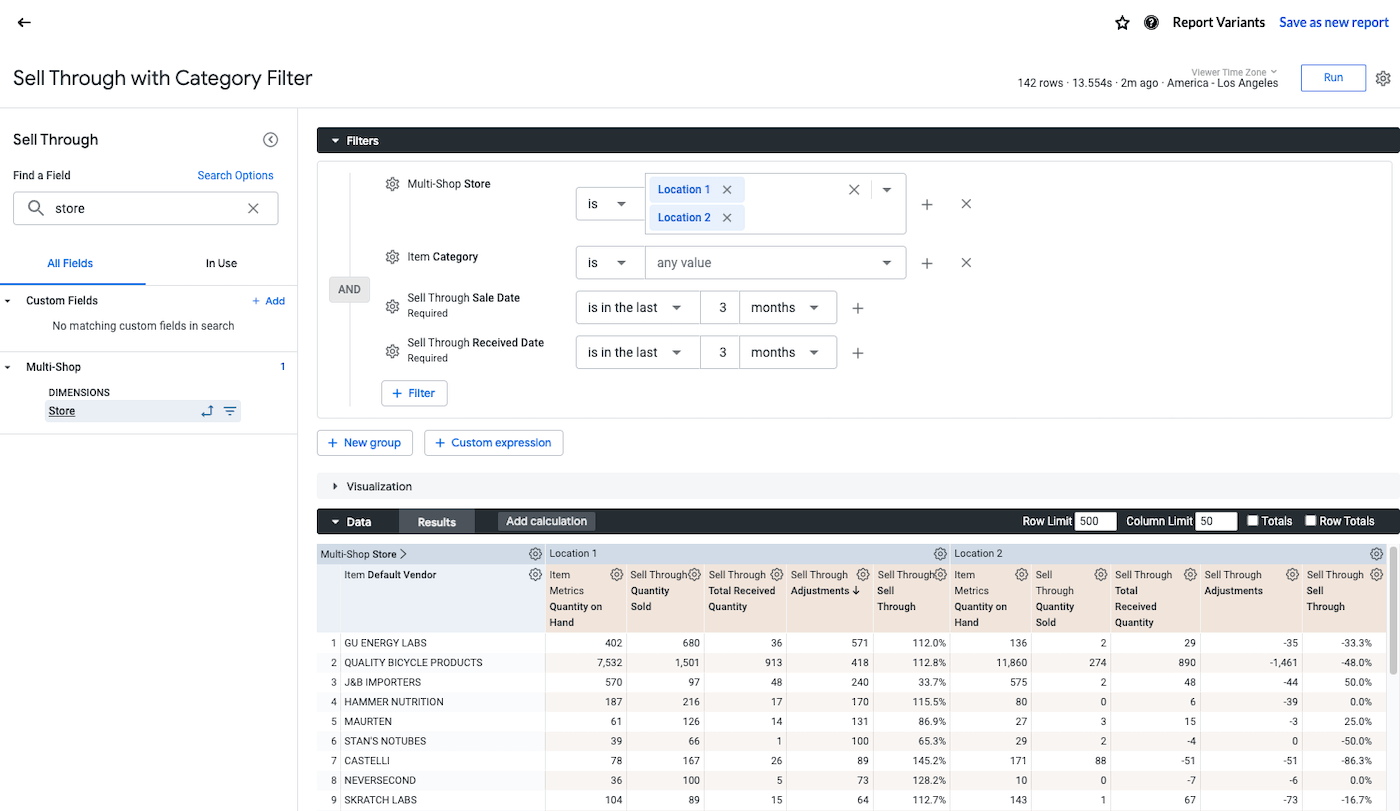Expand the Visualization section
The height and width of the screenshot is (811, 1400).
click(335, 486)
